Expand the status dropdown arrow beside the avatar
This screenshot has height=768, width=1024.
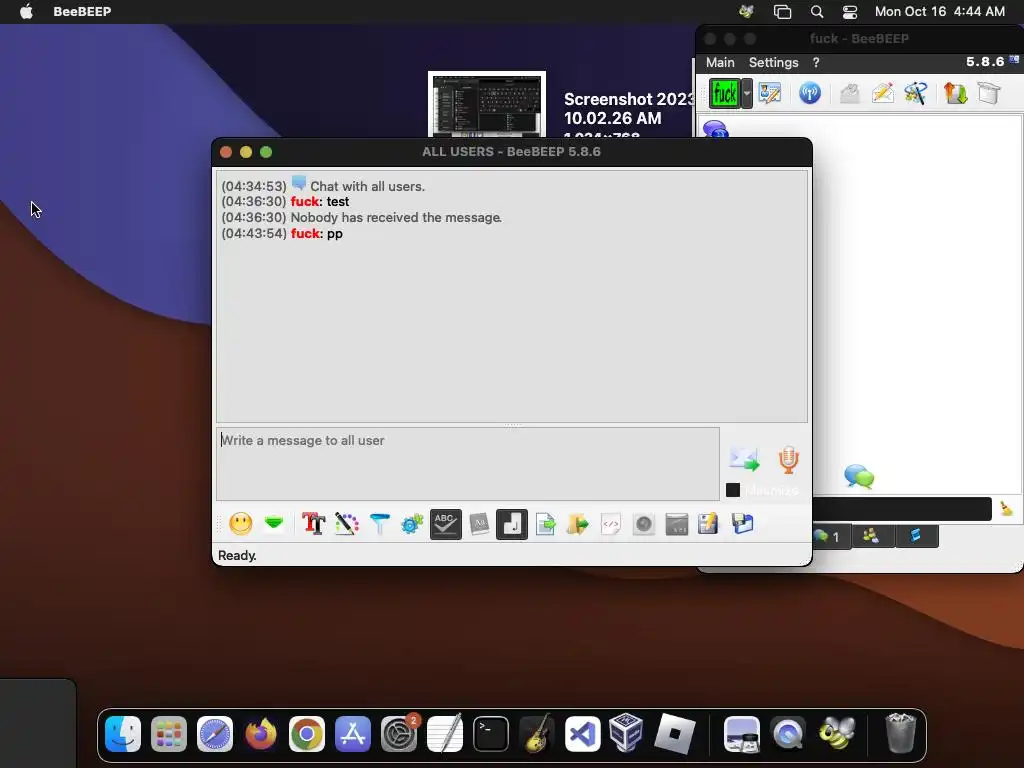coord(747,93)
